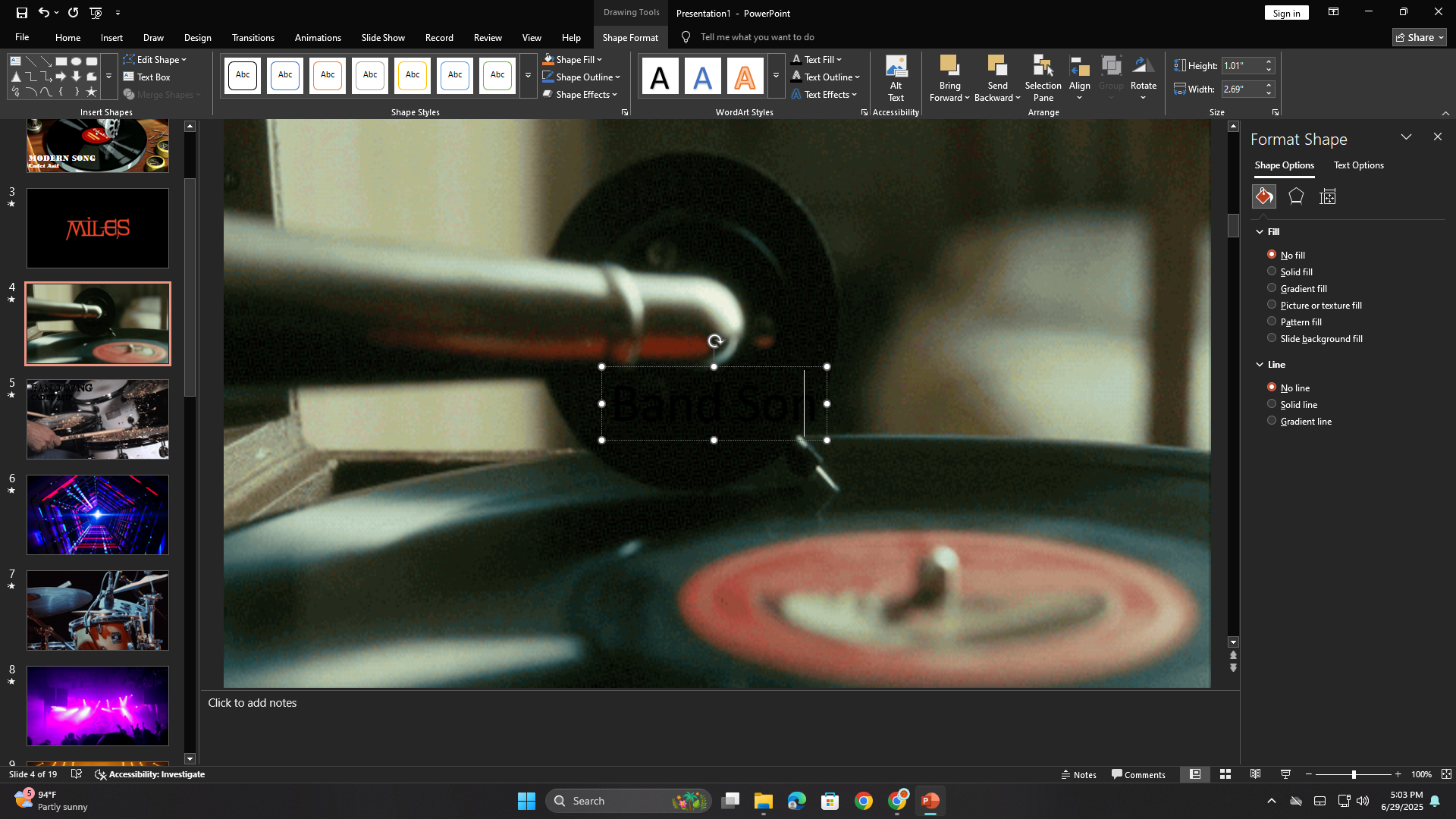Select Size & Properties icon in Format Shape
This screenshot has width=1456, height=819.
[1328, 196]
